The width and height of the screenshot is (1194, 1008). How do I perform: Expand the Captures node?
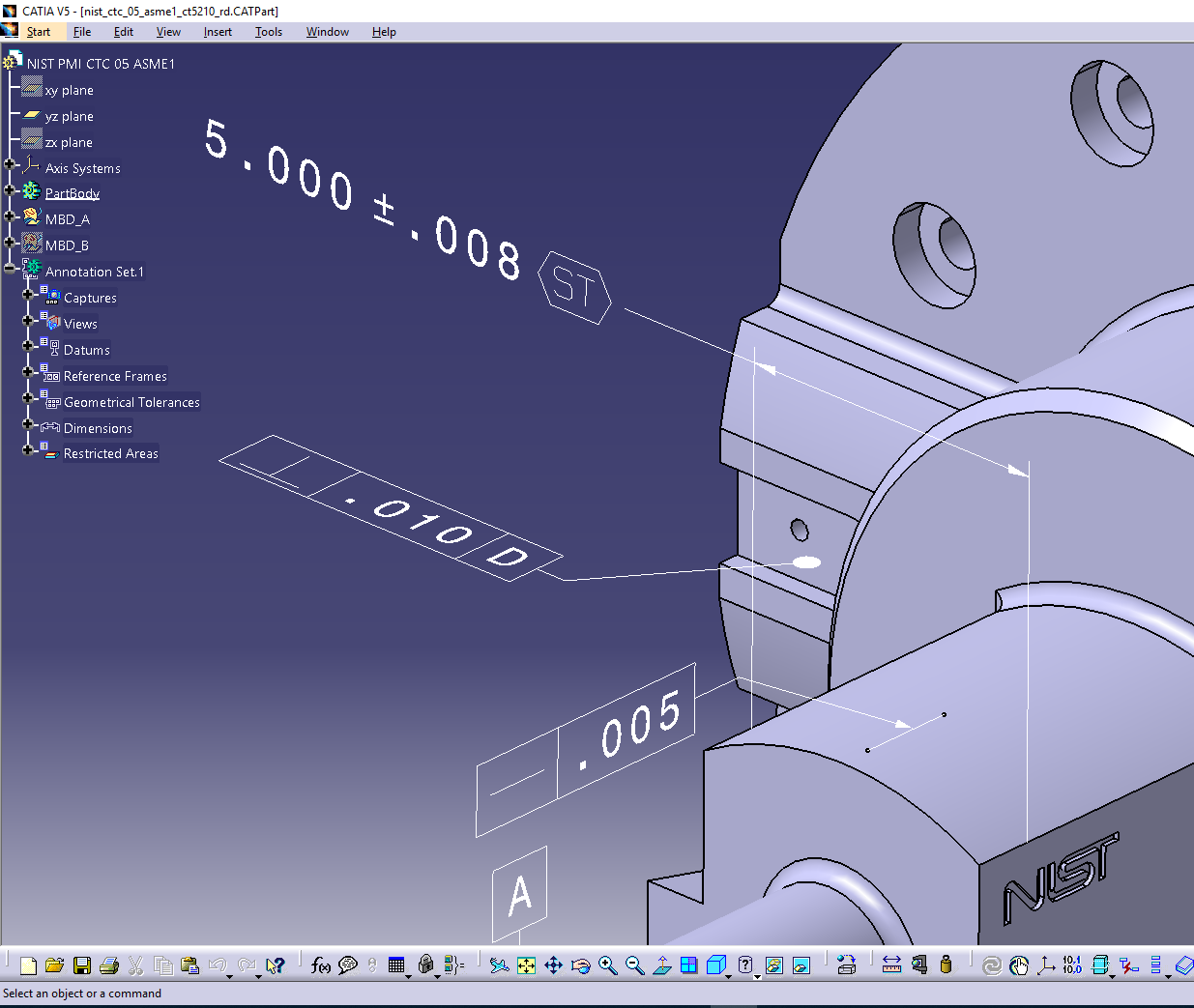28,295
